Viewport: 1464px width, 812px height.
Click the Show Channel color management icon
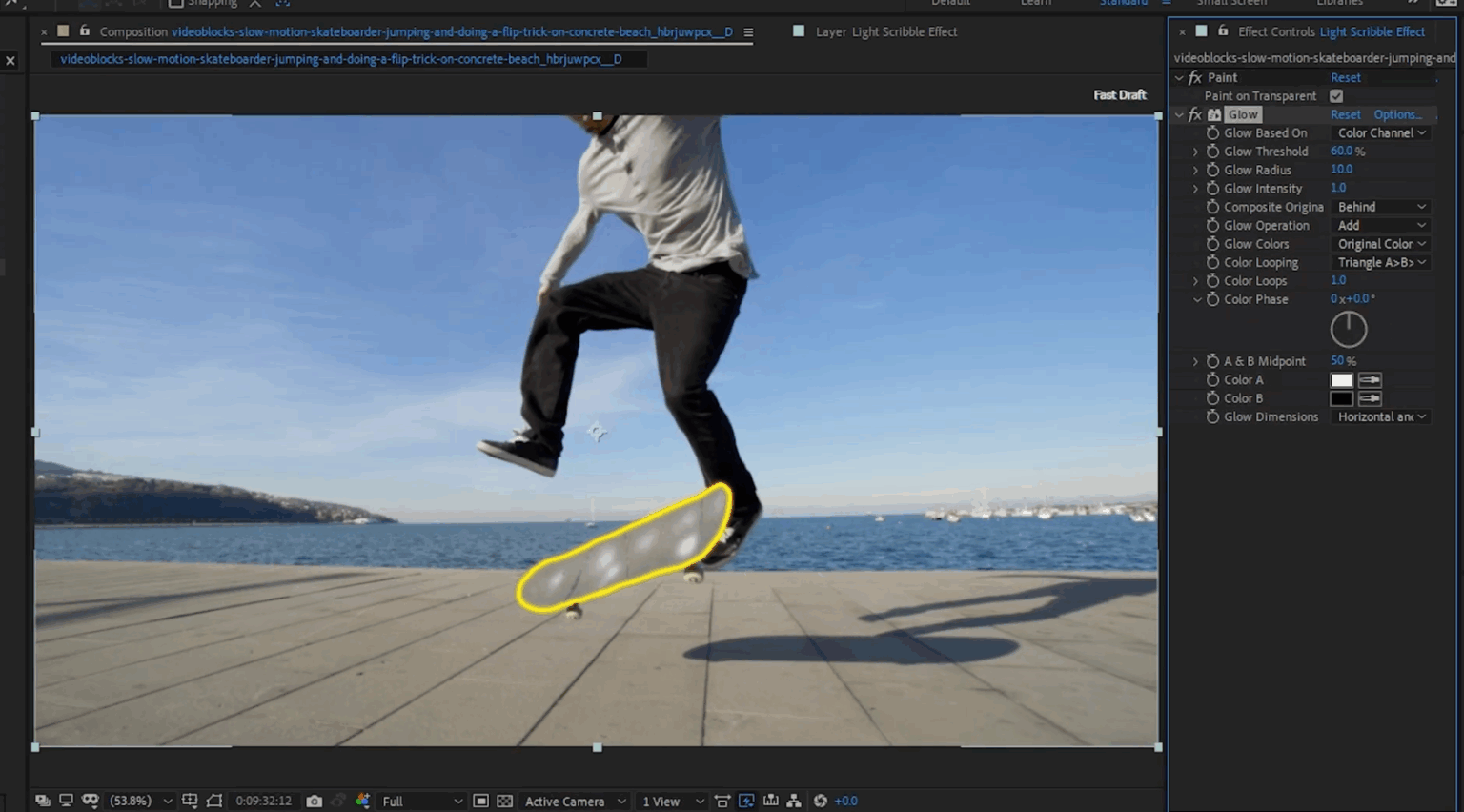(x=362, y=801)
